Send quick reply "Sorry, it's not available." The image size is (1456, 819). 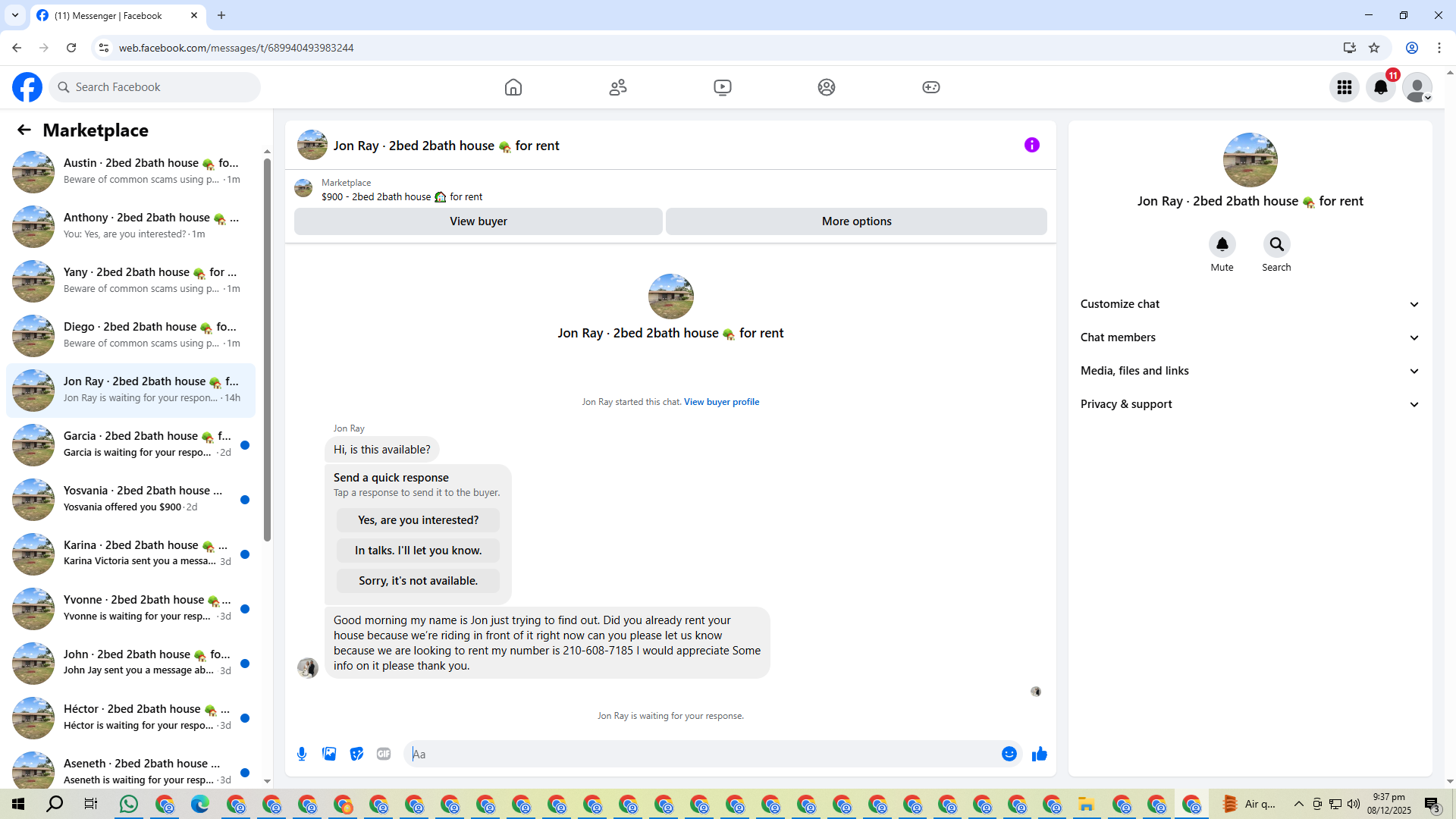(419, 581)
